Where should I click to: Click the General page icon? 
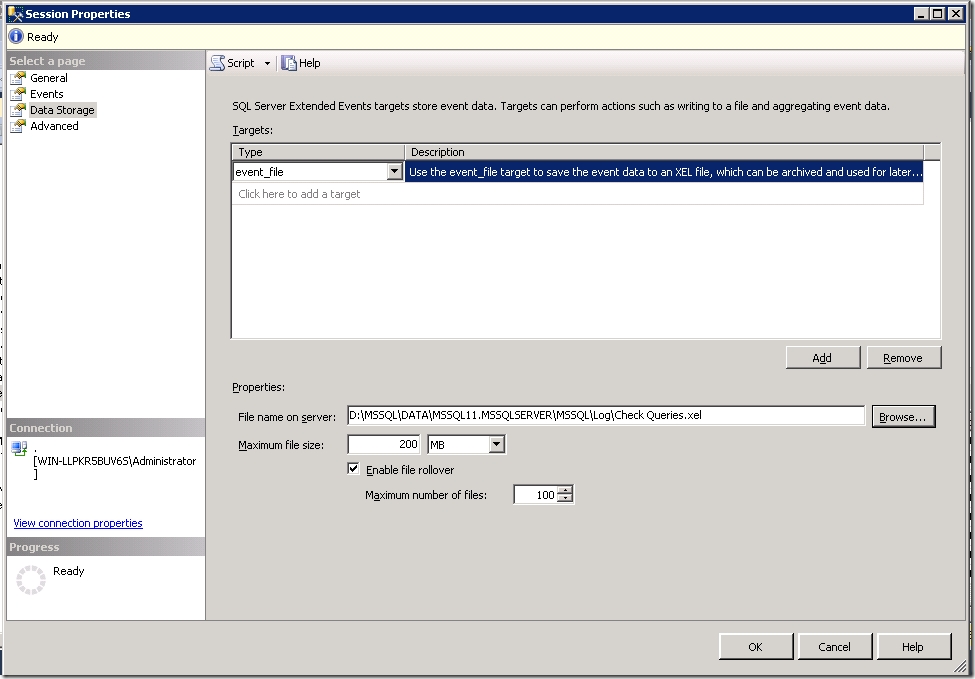[x=18, y=78]
